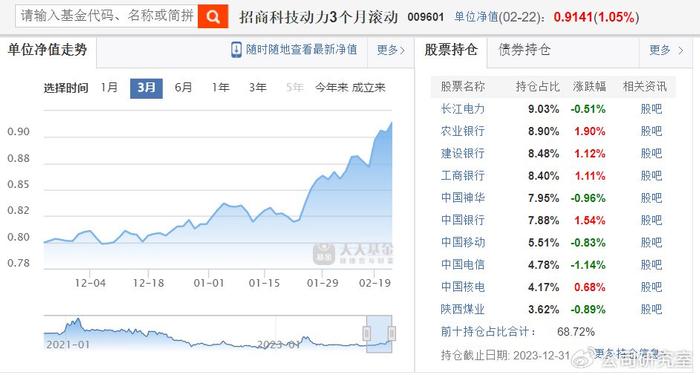Click the 天天基金 watermark logo on chart
Image resolution: width=700 pixels, height=375 pixels.
(x=353, y=254)
